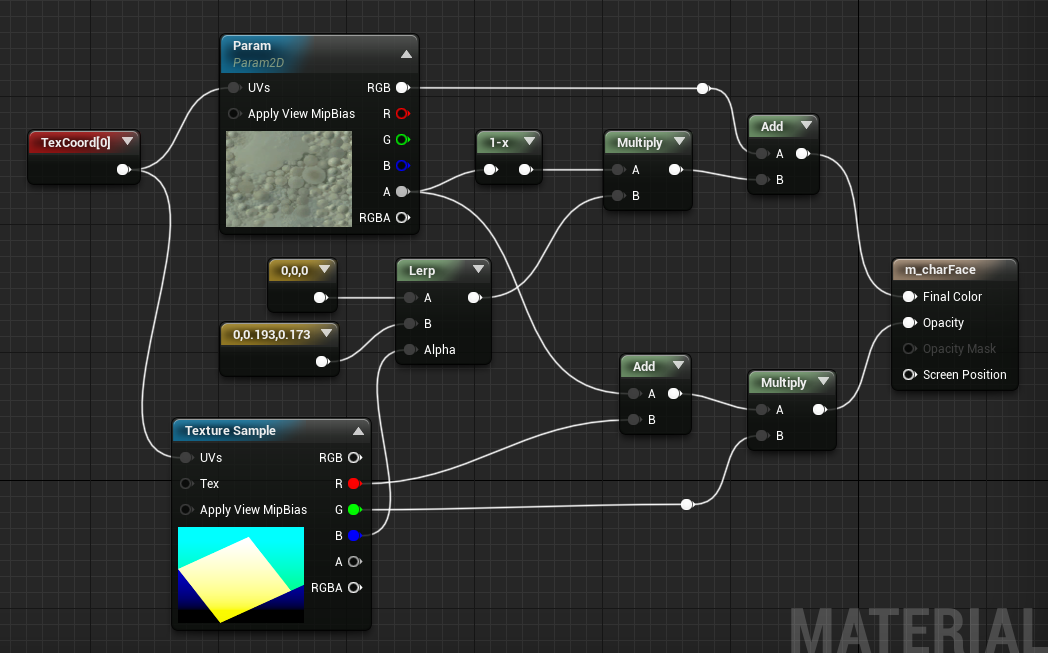Click the upper Add node B input pin
This screenshot has height=653, width=1048.
pos(763,180)
